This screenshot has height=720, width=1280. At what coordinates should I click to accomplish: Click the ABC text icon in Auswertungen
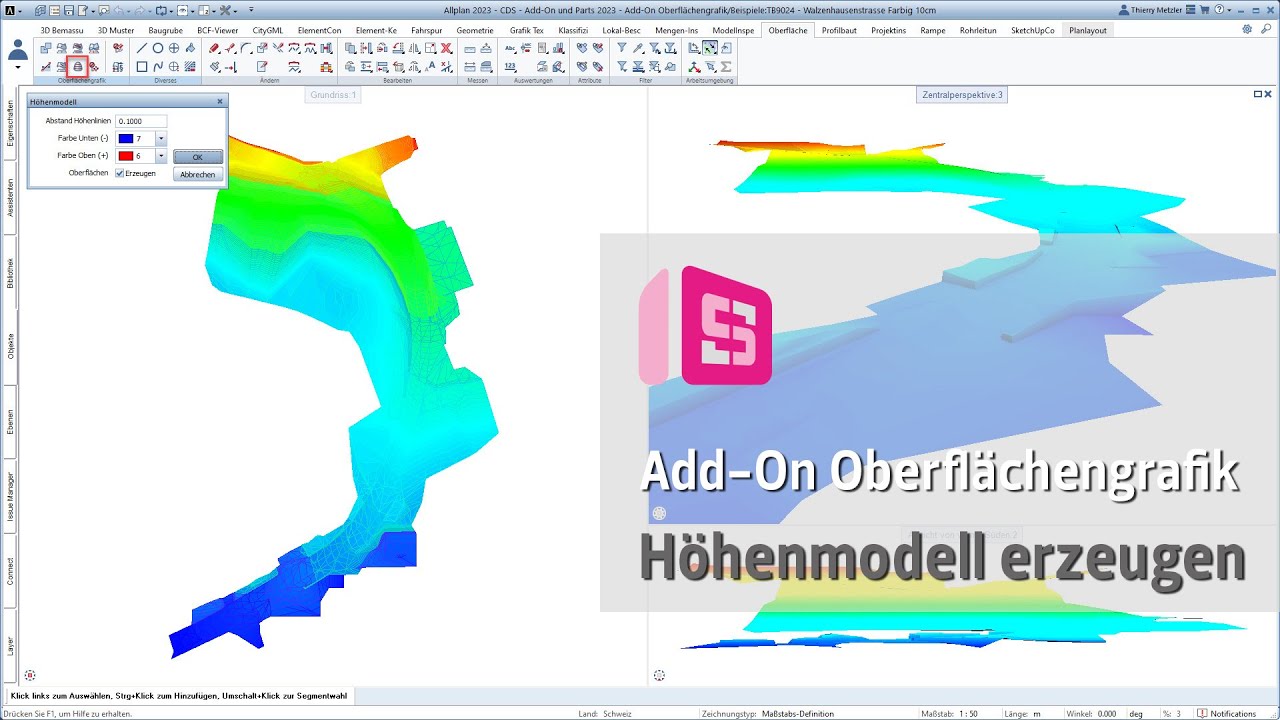pos(510,48)
